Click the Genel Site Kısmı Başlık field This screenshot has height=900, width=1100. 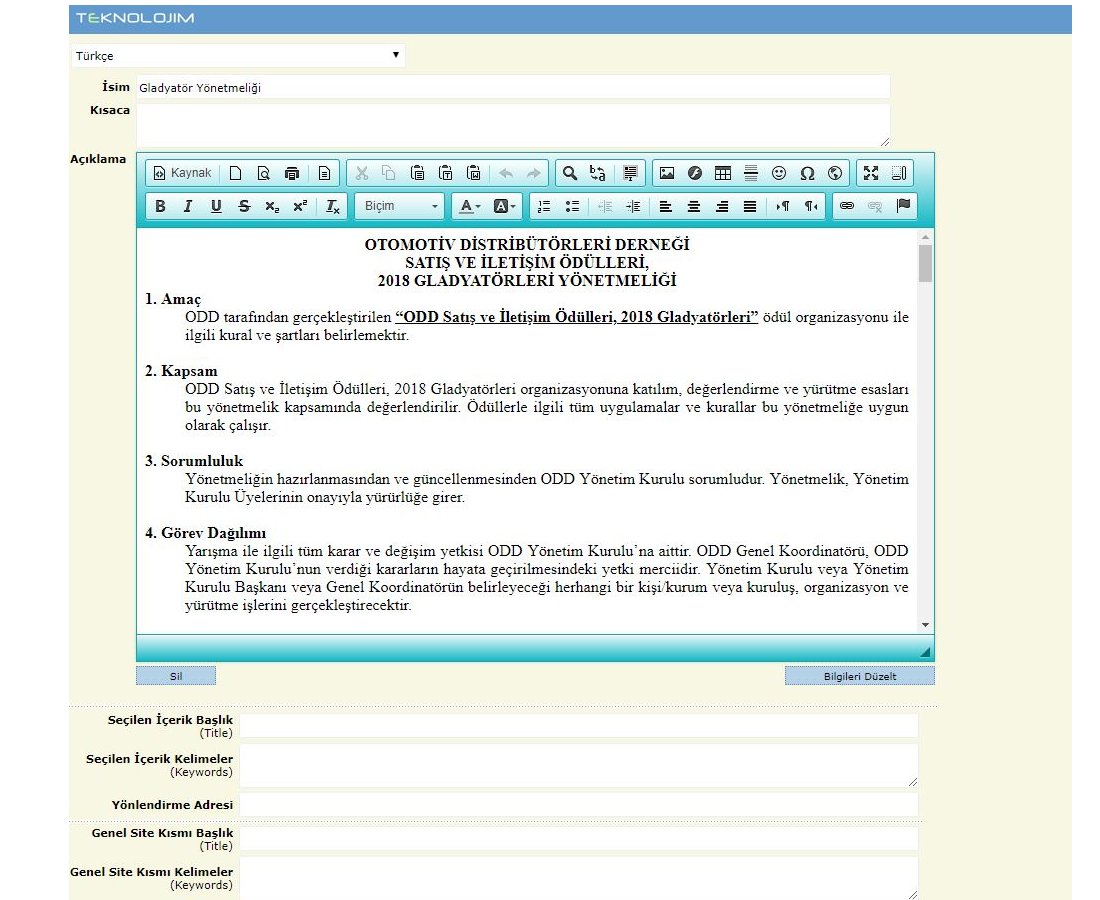click(x=579, y=839)
